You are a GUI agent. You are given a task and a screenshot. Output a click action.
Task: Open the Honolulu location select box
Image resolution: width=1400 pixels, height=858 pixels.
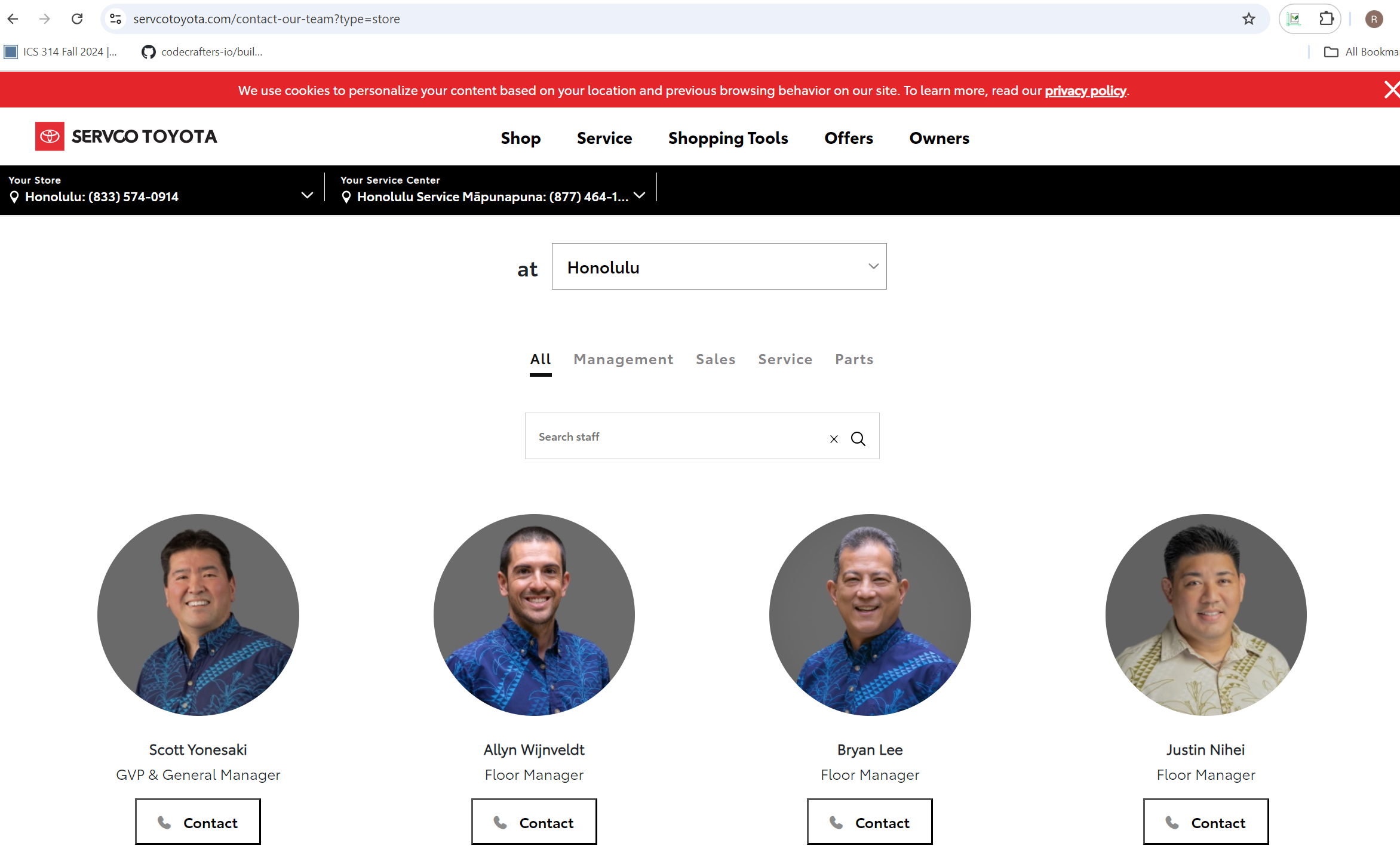[719, 267]
